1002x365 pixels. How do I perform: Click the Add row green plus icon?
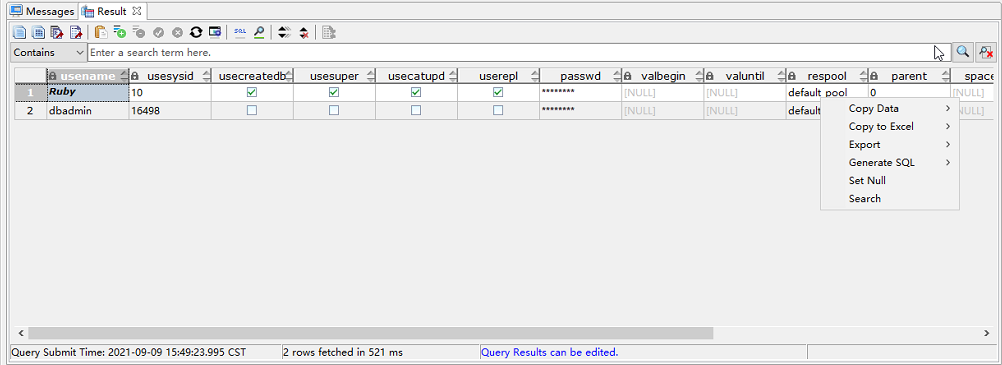[x=119, y=32]
